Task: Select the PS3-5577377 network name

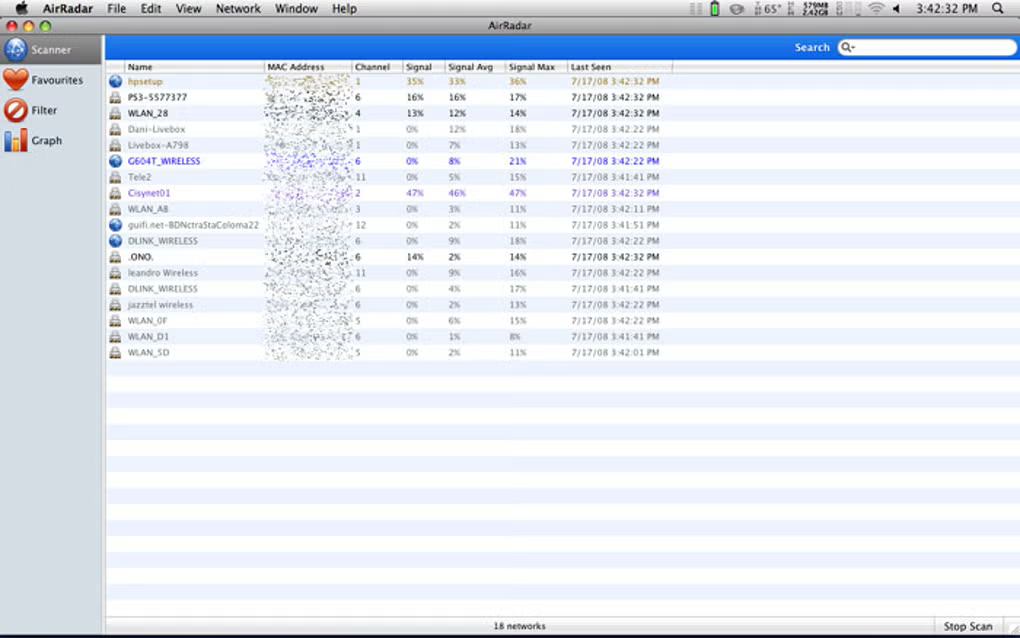Action: pyautogui.click(x=157, y=98)
